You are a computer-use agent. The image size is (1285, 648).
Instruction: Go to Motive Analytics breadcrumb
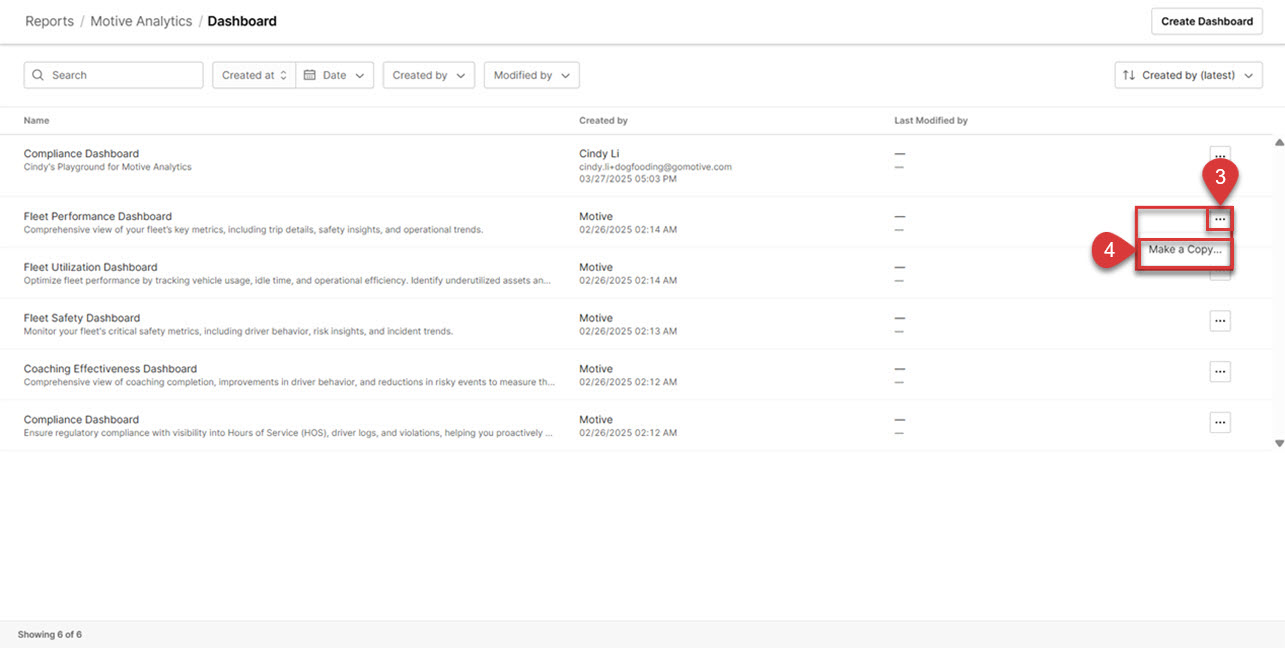point(141,21)
